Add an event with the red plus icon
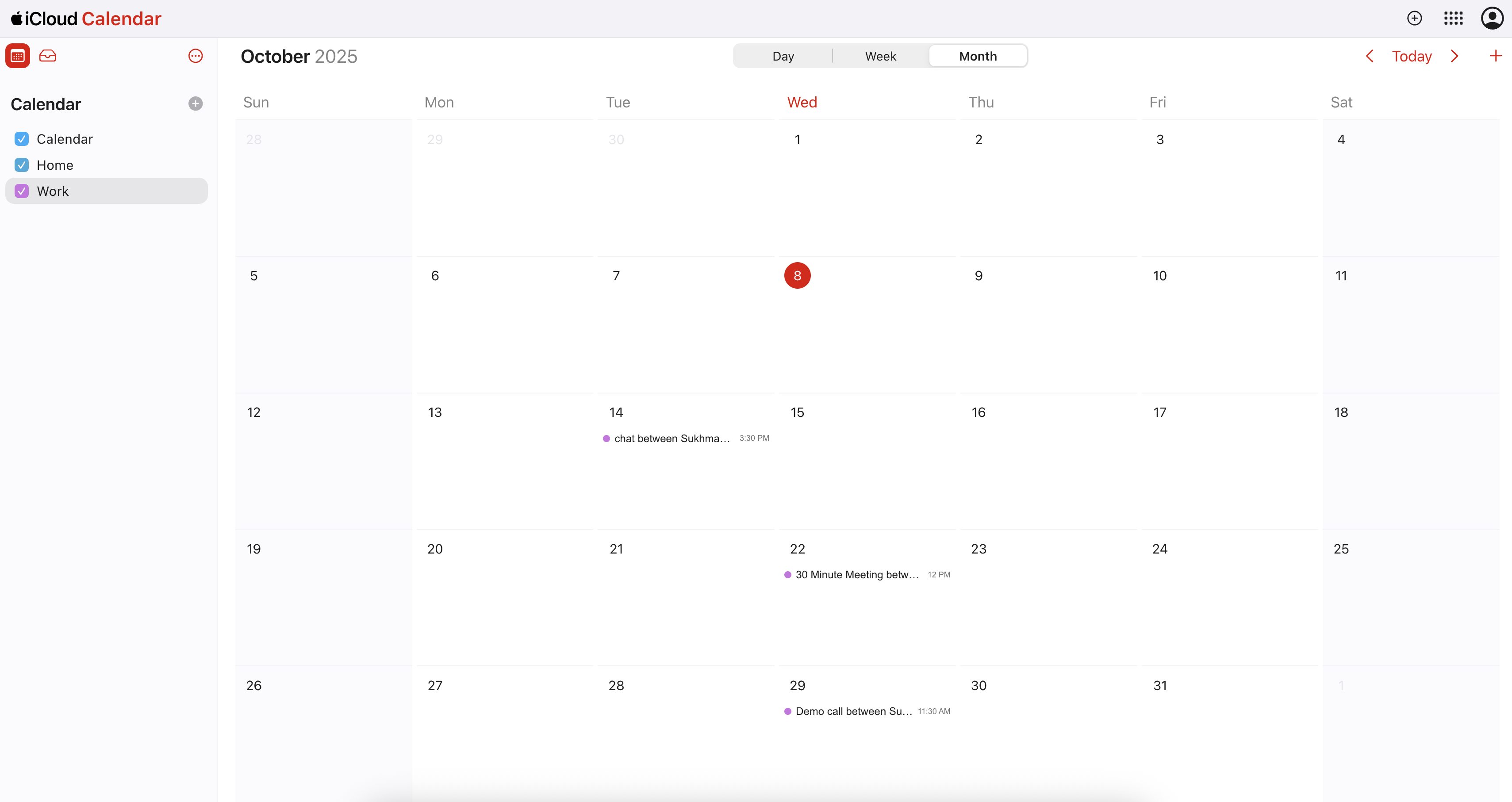1512x802 pixels. pos(1495,56)
